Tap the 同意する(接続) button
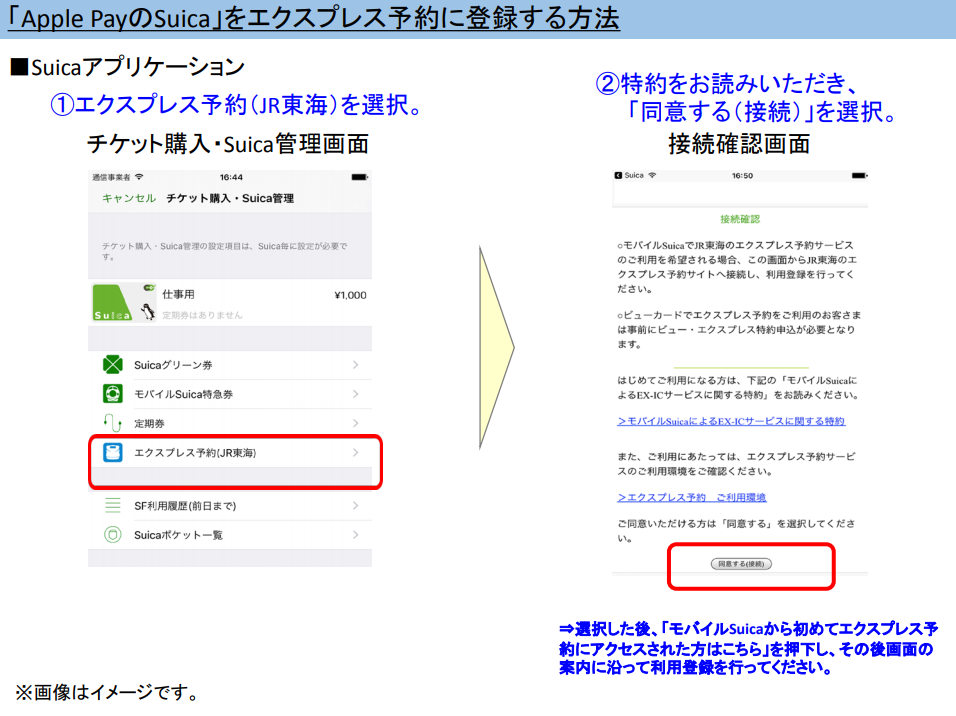The height and width of the screenshot is (716, 956). click(x=741, y=564)
